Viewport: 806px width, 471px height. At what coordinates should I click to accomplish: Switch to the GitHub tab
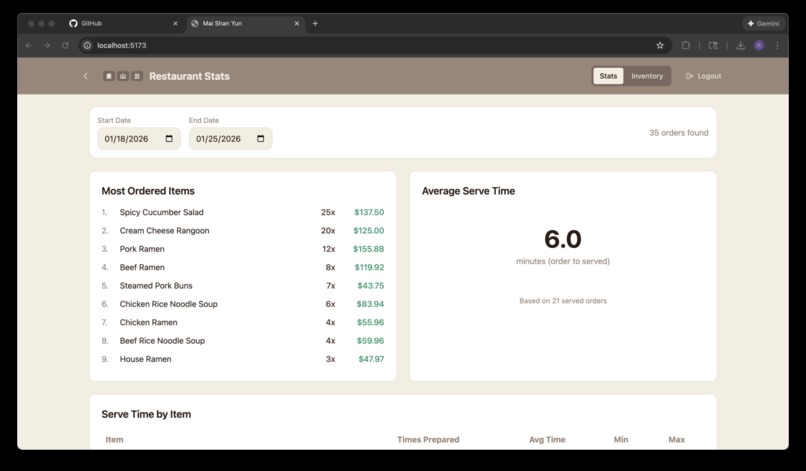point(121,23)
